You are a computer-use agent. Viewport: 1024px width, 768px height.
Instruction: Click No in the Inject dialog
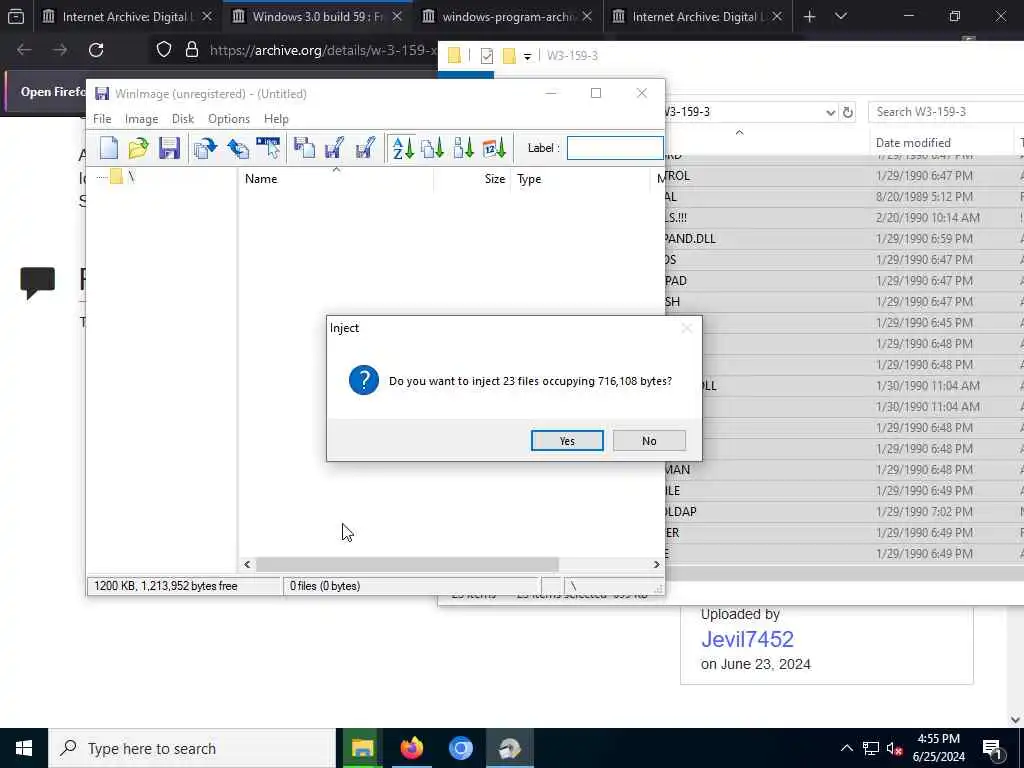(x=649, y=441)
